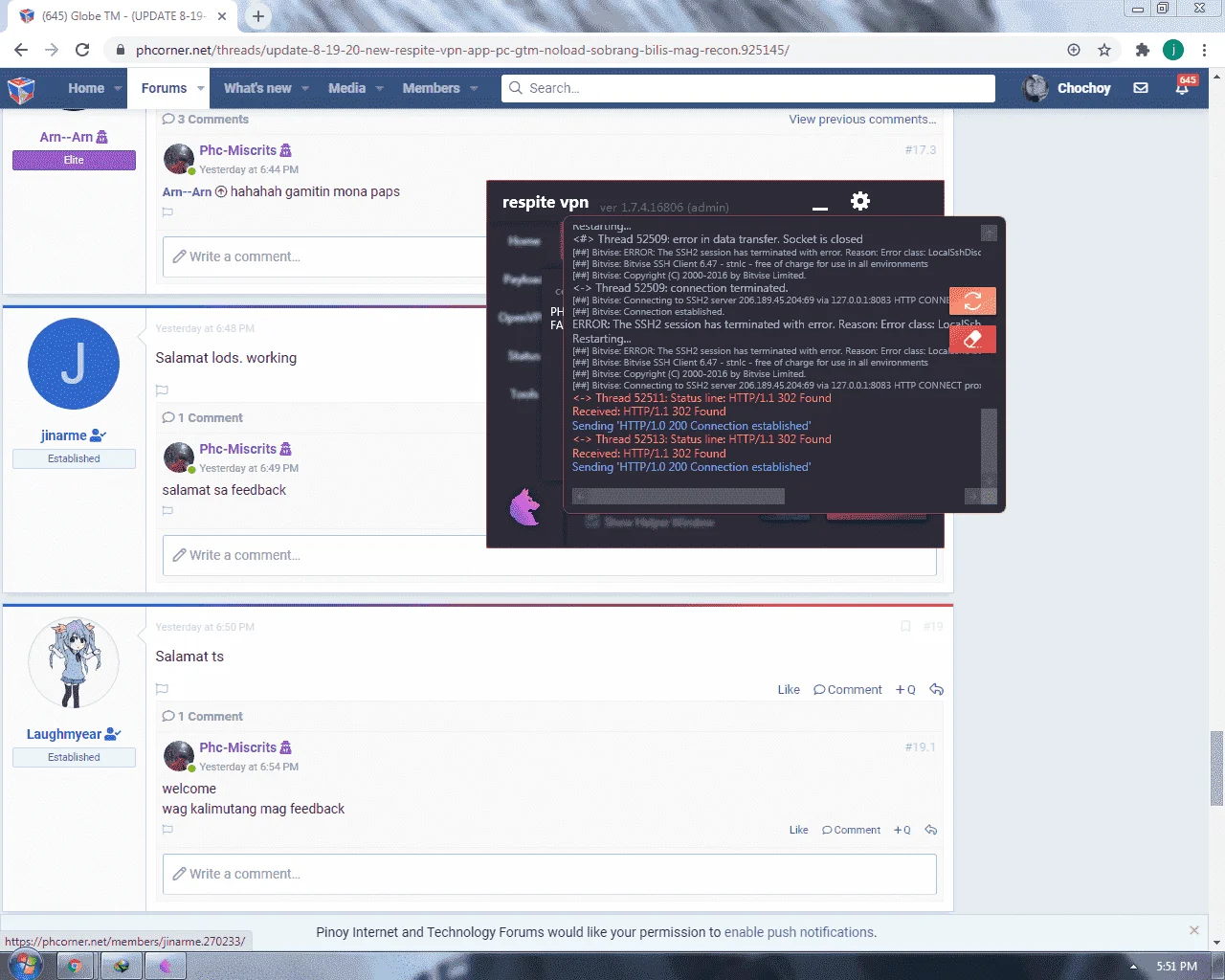Viewport: 1225px width, 980px height.
Task: Open the Arn--Arn username link in sidebar
Action: tap(66, 137)
